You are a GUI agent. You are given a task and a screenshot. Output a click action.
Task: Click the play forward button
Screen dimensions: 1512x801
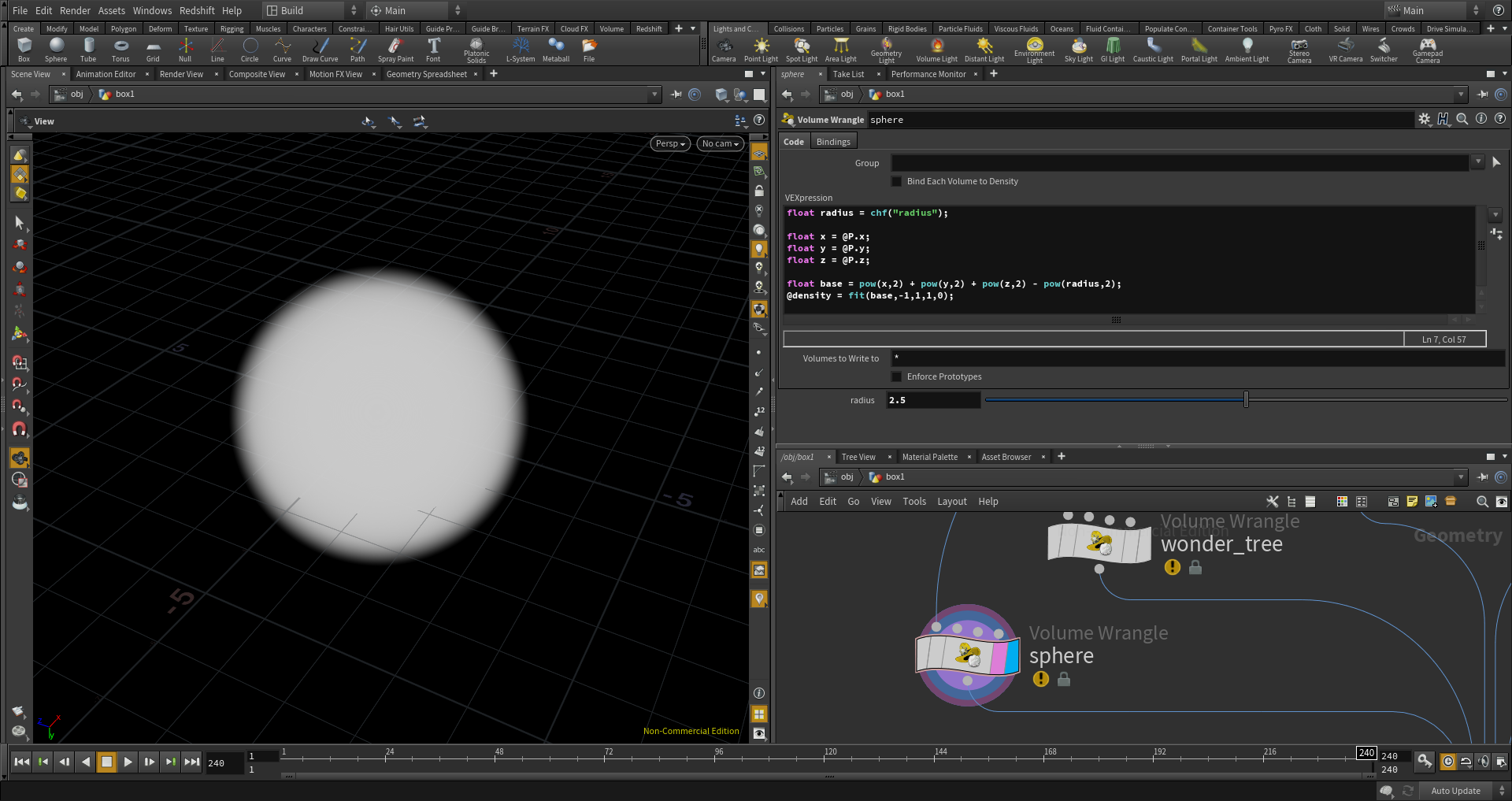pyautogui.click(x=128, y=762)
